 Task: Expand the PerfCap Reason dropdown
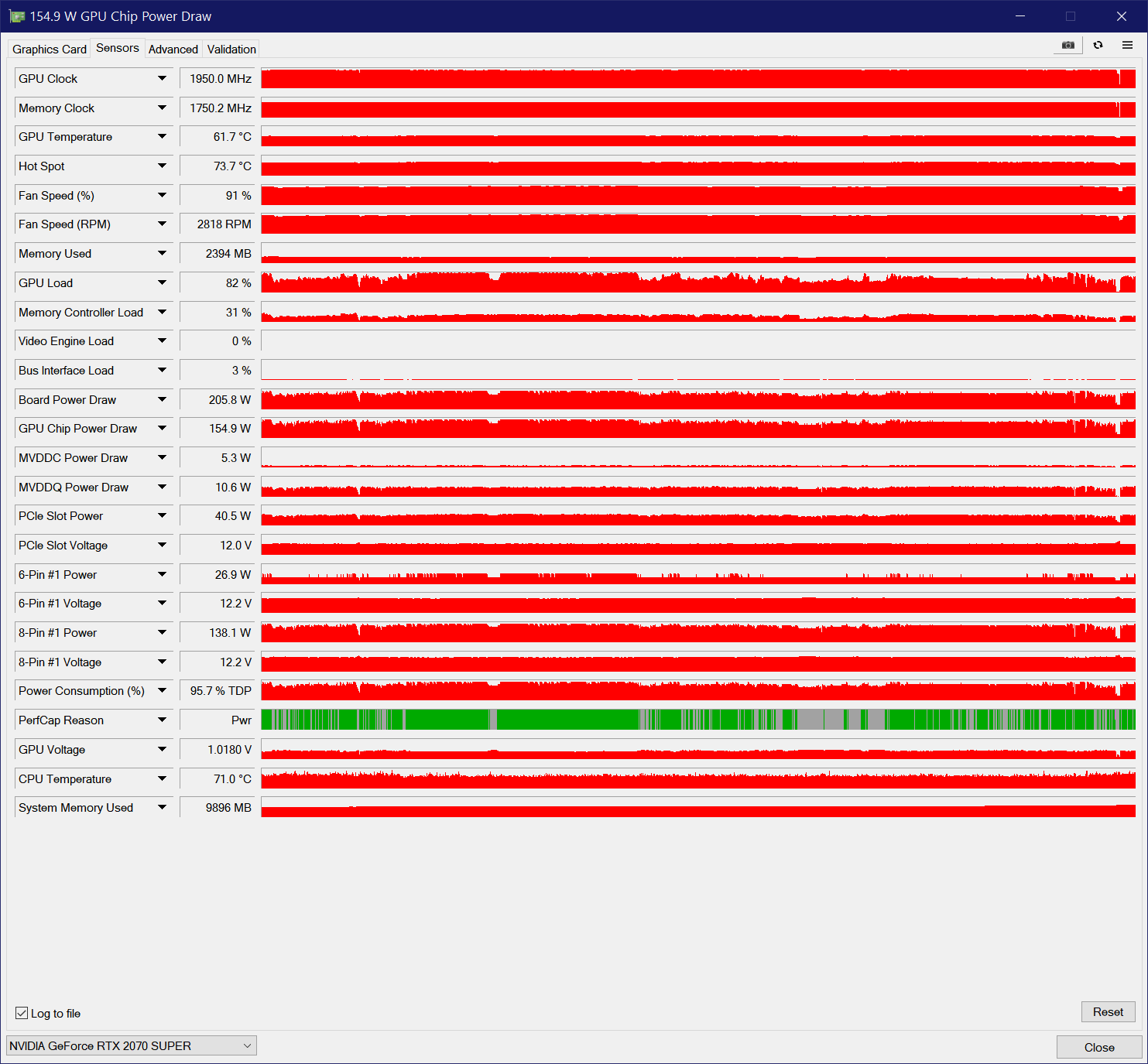coord(162,720)
